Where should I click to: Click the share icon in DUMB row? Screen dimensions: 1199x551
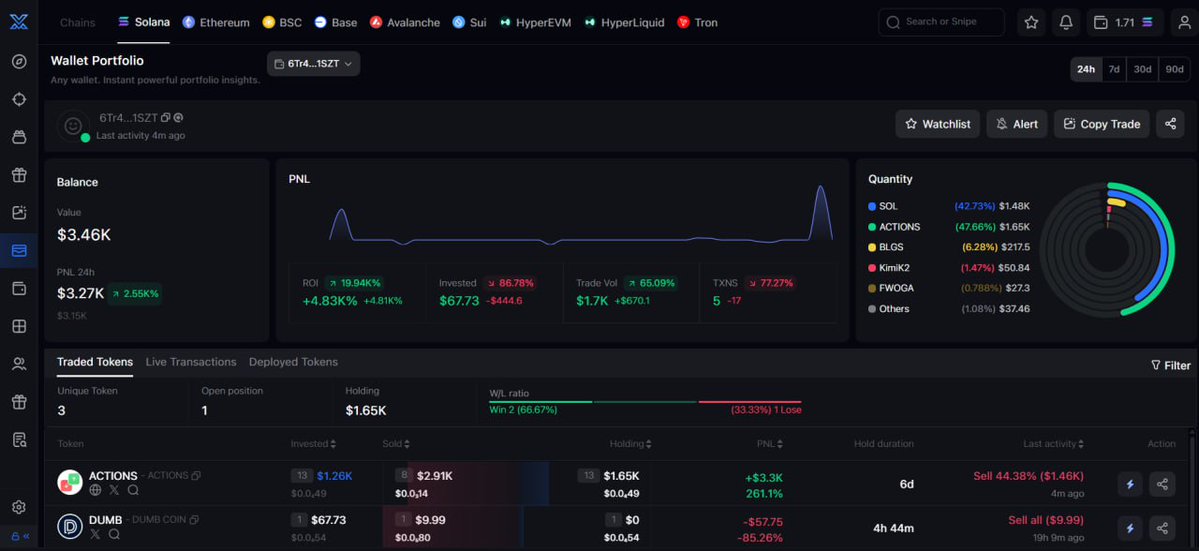click(1162, 527)
